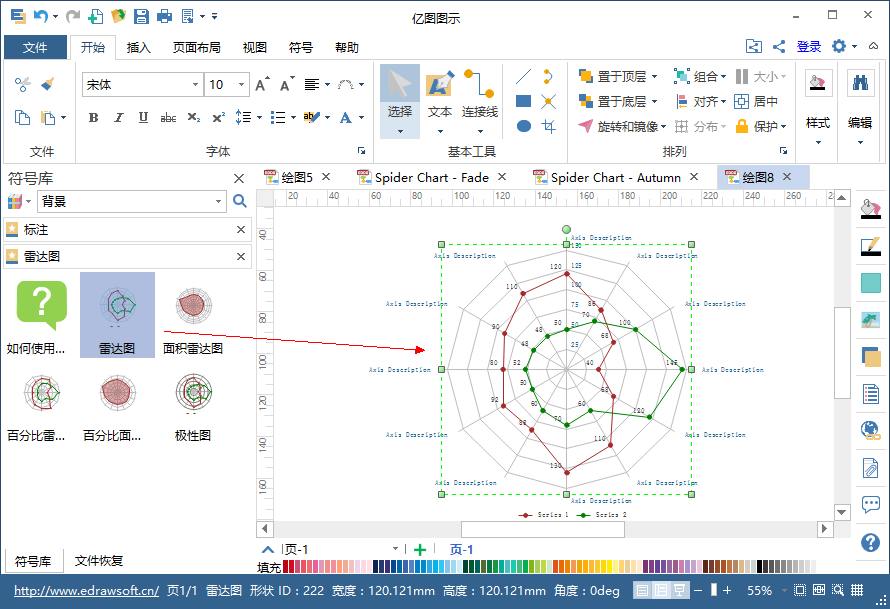Viewport: 890px width, 609px height.
Task: Open the fill paint bucket side panel icon
Action: click(x=871, y=209)
